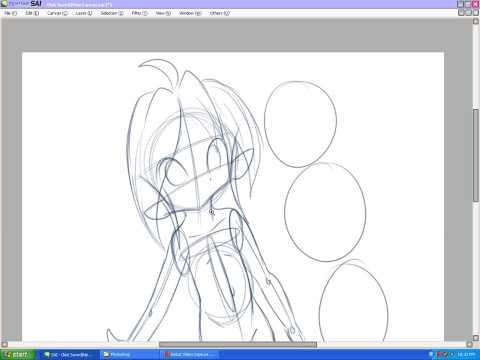Open the Filter menu
The width and height of the screenshot is (480, 360).
139,13
